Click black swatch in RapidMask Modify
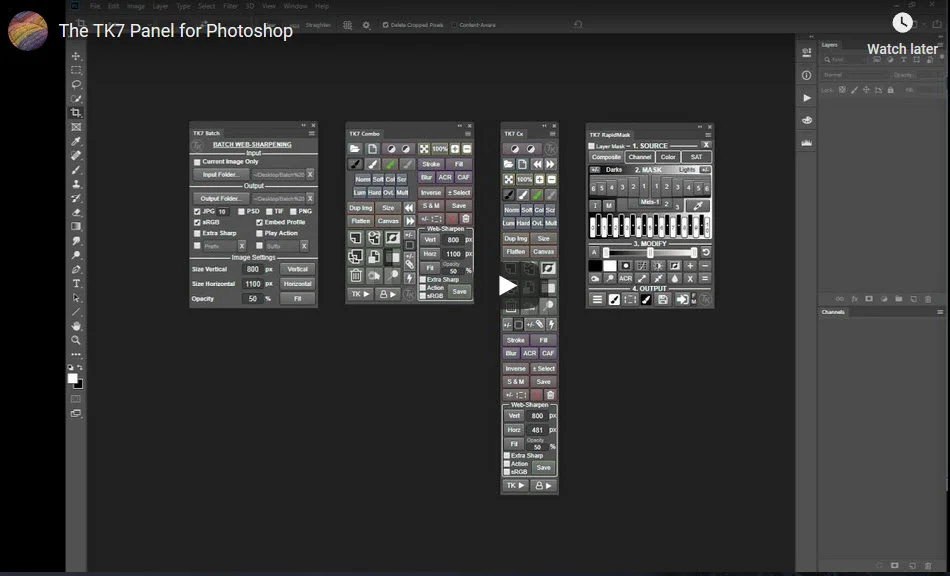The image size is (950, 576). click(595, 266)
